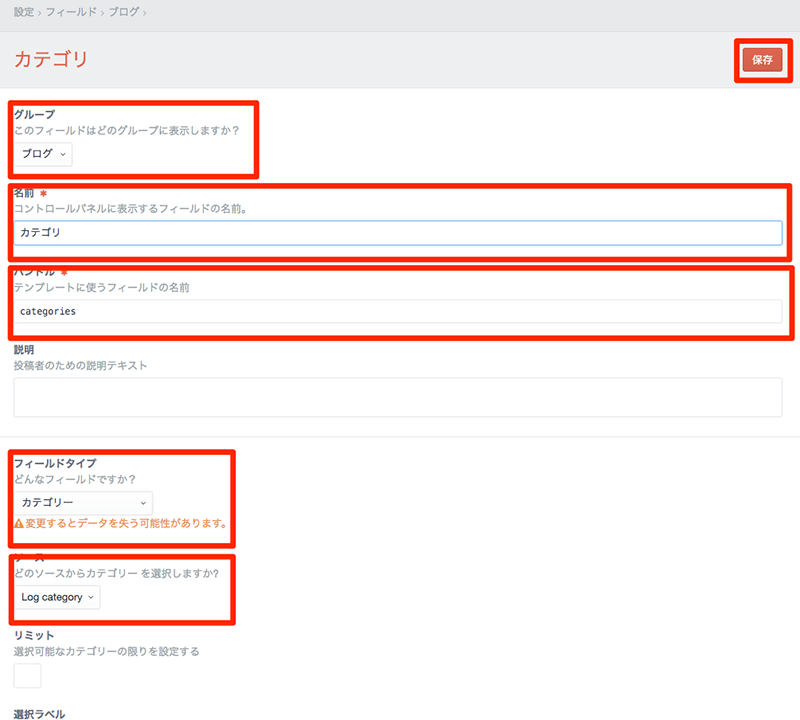Navigate to フィールド breadcrumb link
This screenshot has width=800, height=720.
tap(72, 12)
